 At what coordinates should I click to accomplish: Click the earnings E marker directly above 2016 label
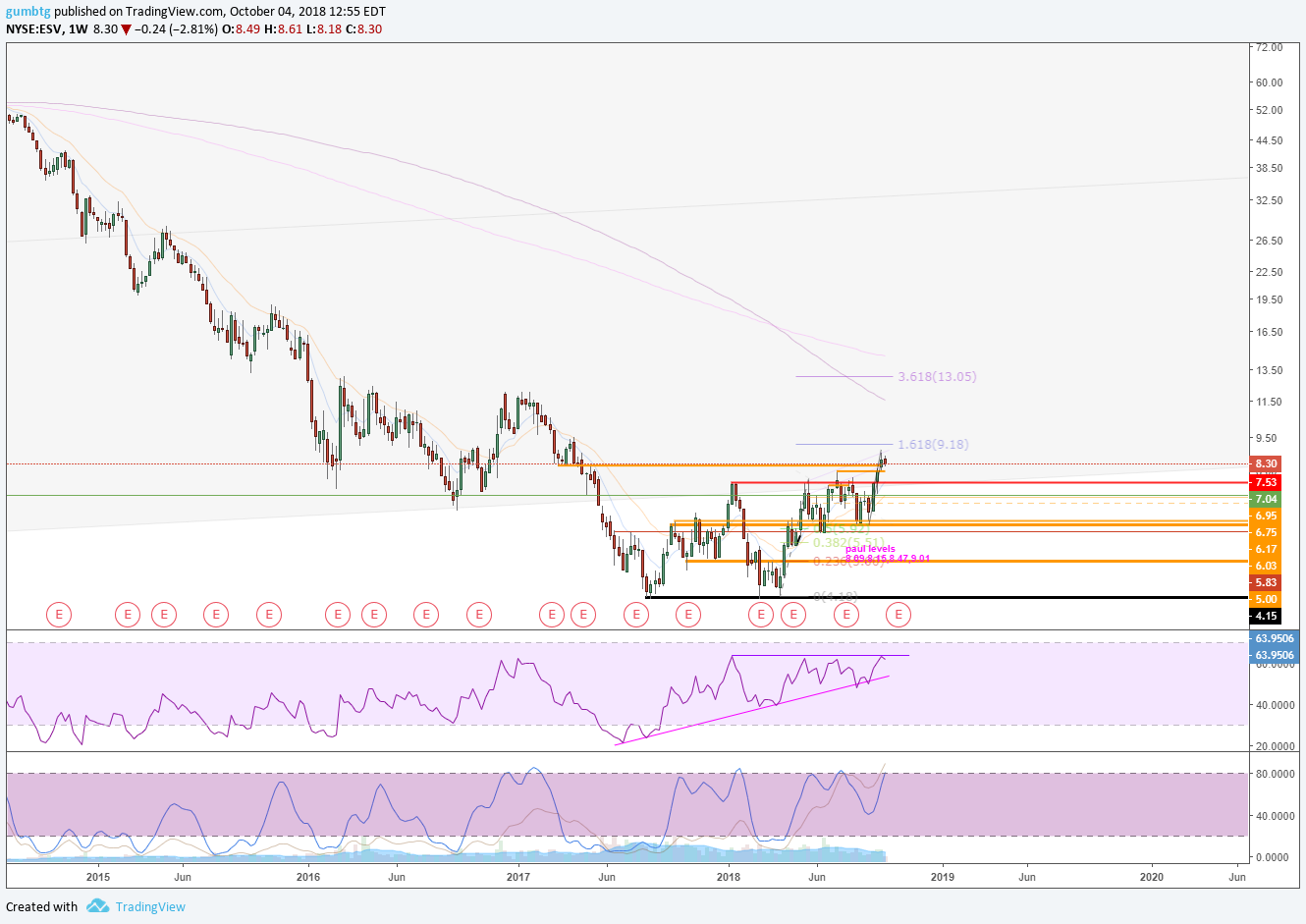coord(338,616)
